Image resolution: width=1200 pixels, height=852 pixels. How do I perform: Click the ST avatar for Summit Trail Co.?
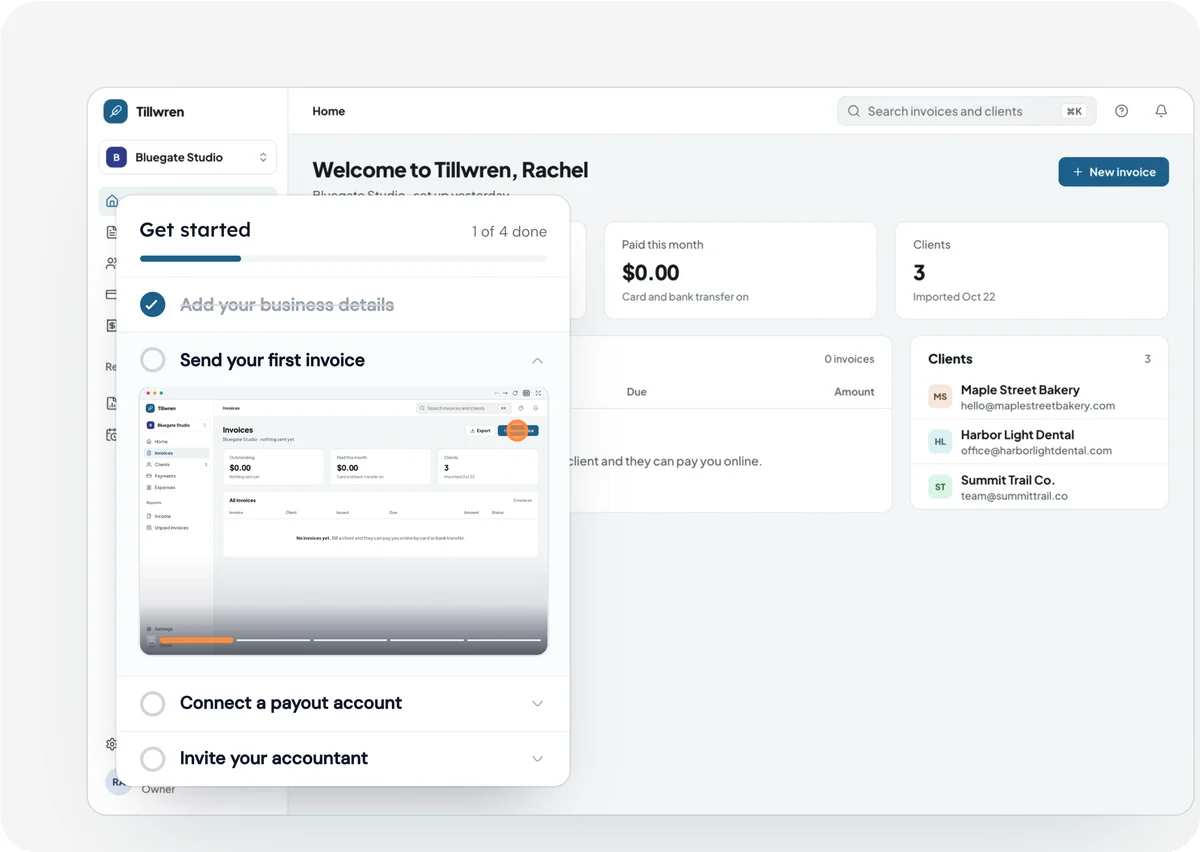(x=940, y=487)
